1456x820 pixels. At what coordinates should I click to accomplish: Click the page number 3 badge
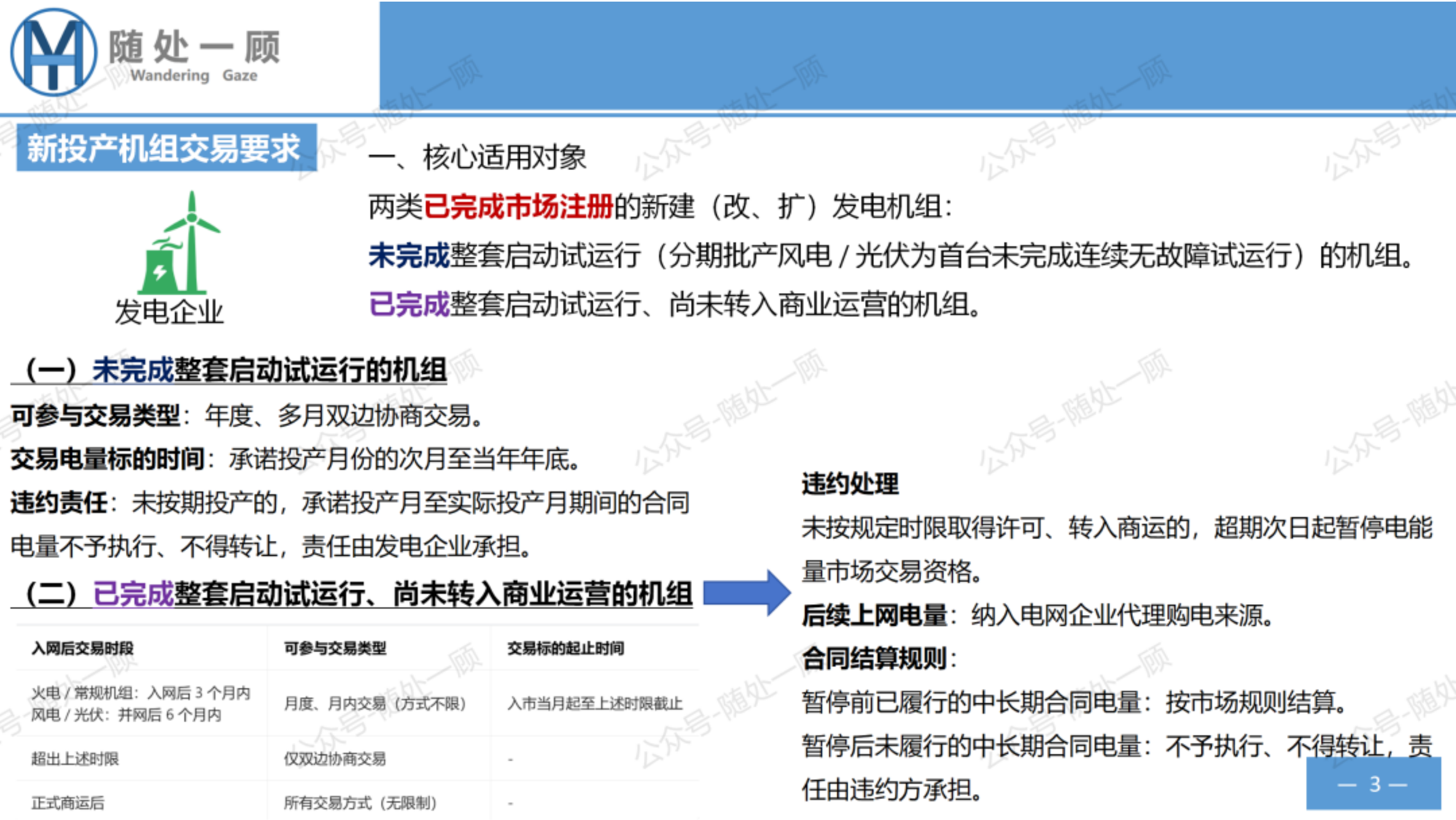click(x=1373, y=784)
